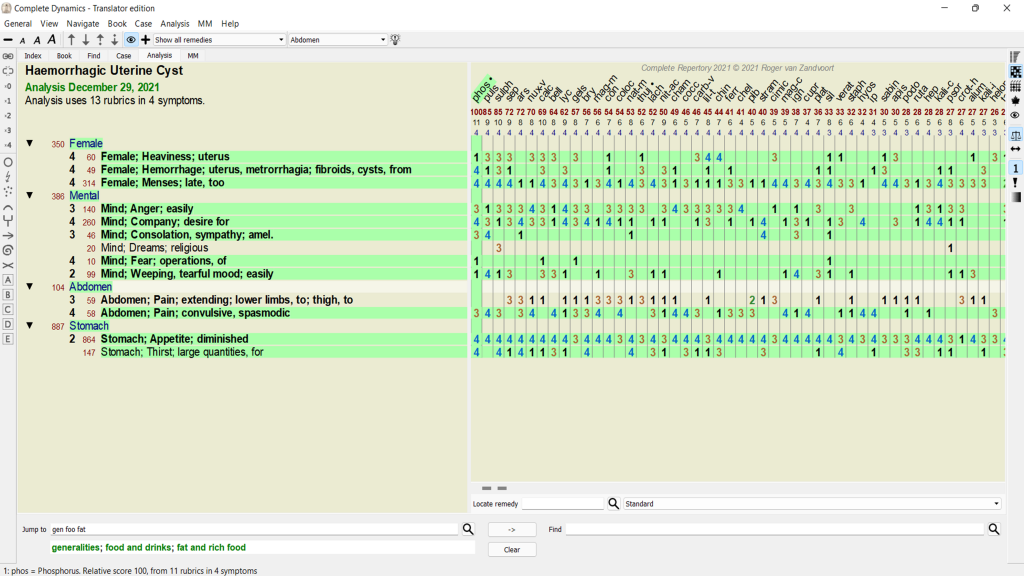Click the fork symbol icon in sidebar
Viewport: 1024px width, 576px height.
pyautogui.click(x=8, y=221)
